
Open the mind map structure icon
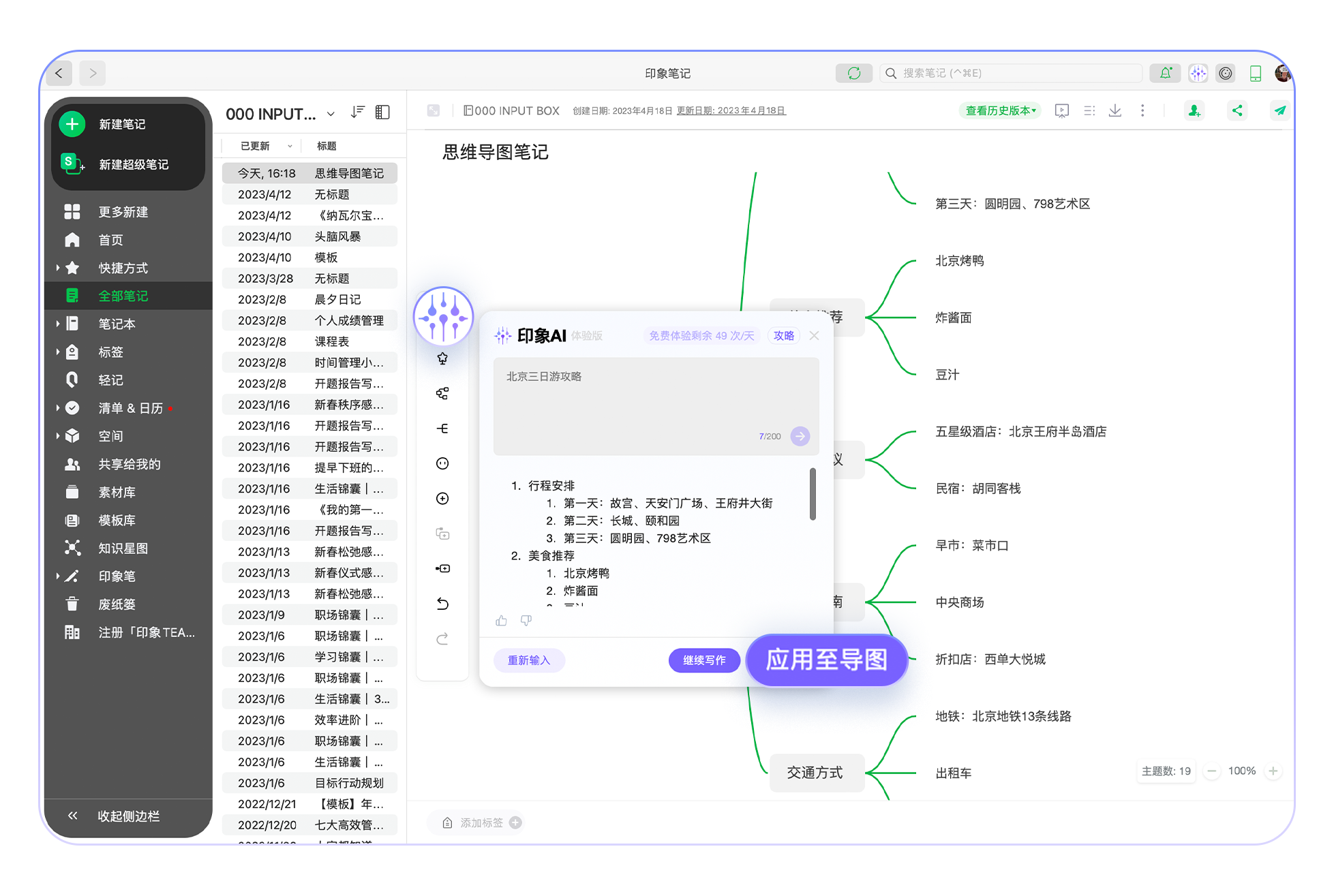tap(443, 393)
